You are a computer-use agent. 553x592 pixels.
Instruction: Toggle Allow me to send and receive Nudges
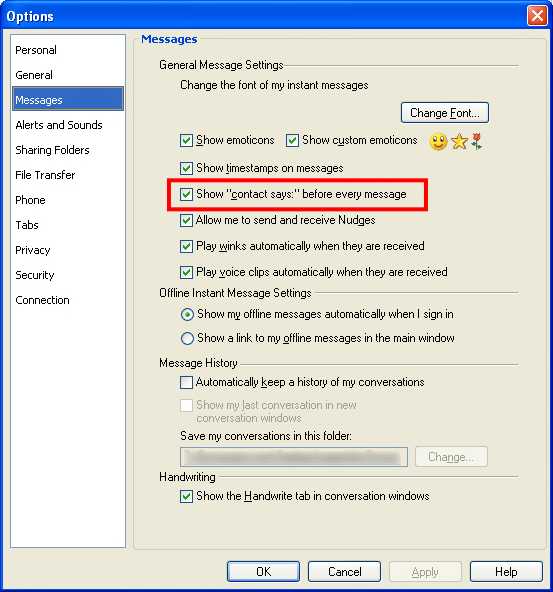point(186,220)
